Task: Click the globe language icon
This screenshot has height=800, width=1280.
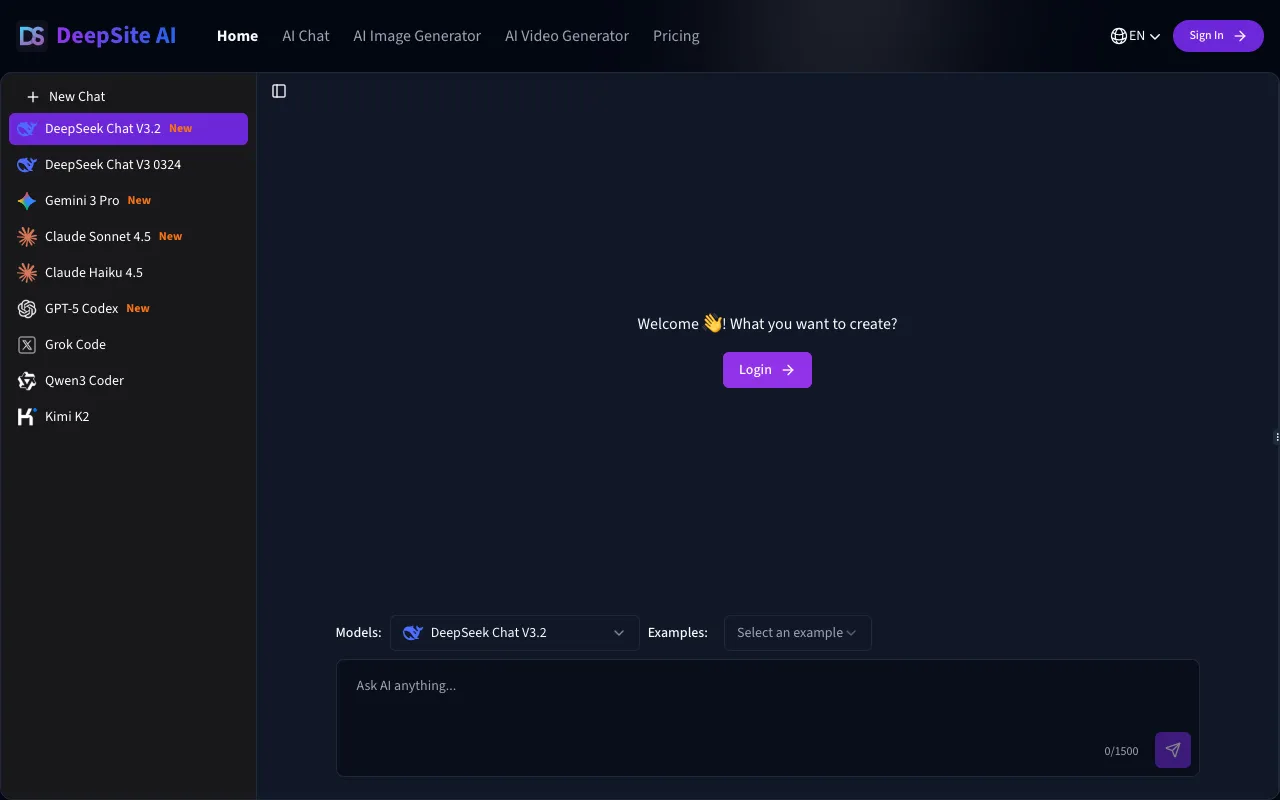Action: (1117, 35)
